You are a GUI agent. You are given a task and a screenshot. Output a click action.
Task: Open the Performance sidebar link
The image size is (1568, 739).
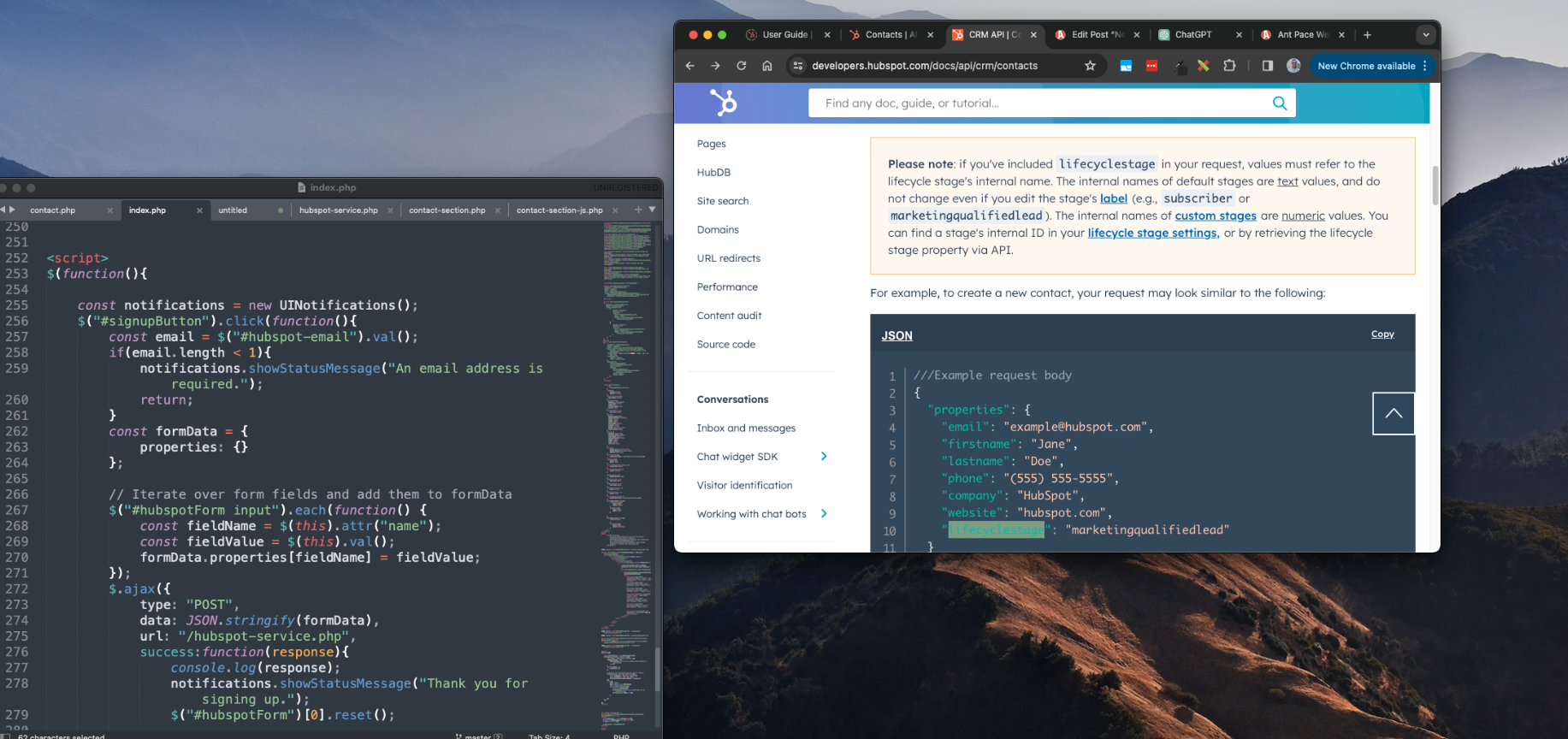[x=727, y=287]
